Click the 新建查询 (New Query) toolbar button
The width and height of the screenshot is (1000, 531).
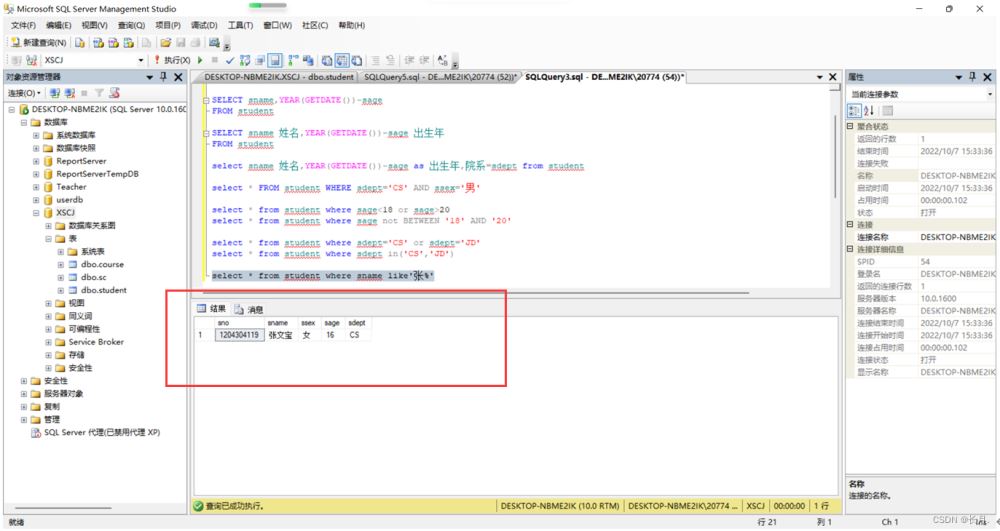point(38,43)
